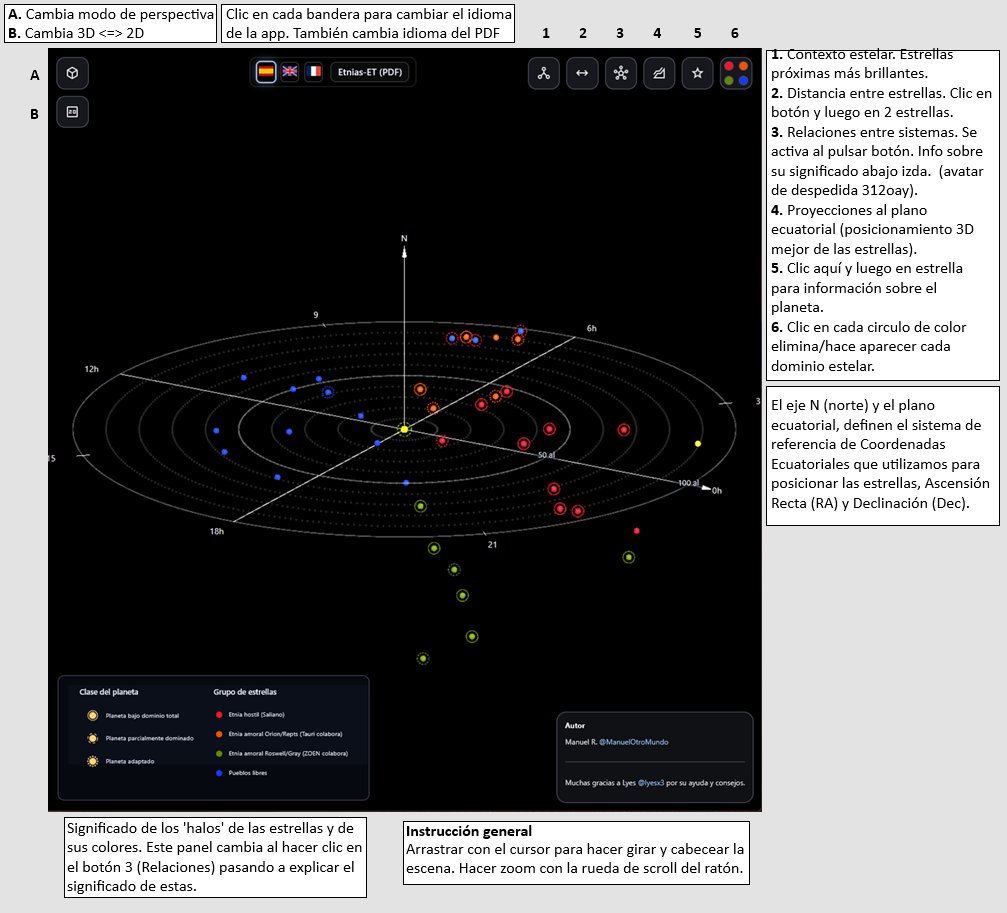
Task: Select the lone red star below 0h axis
Action: click(x=636, y=531)
